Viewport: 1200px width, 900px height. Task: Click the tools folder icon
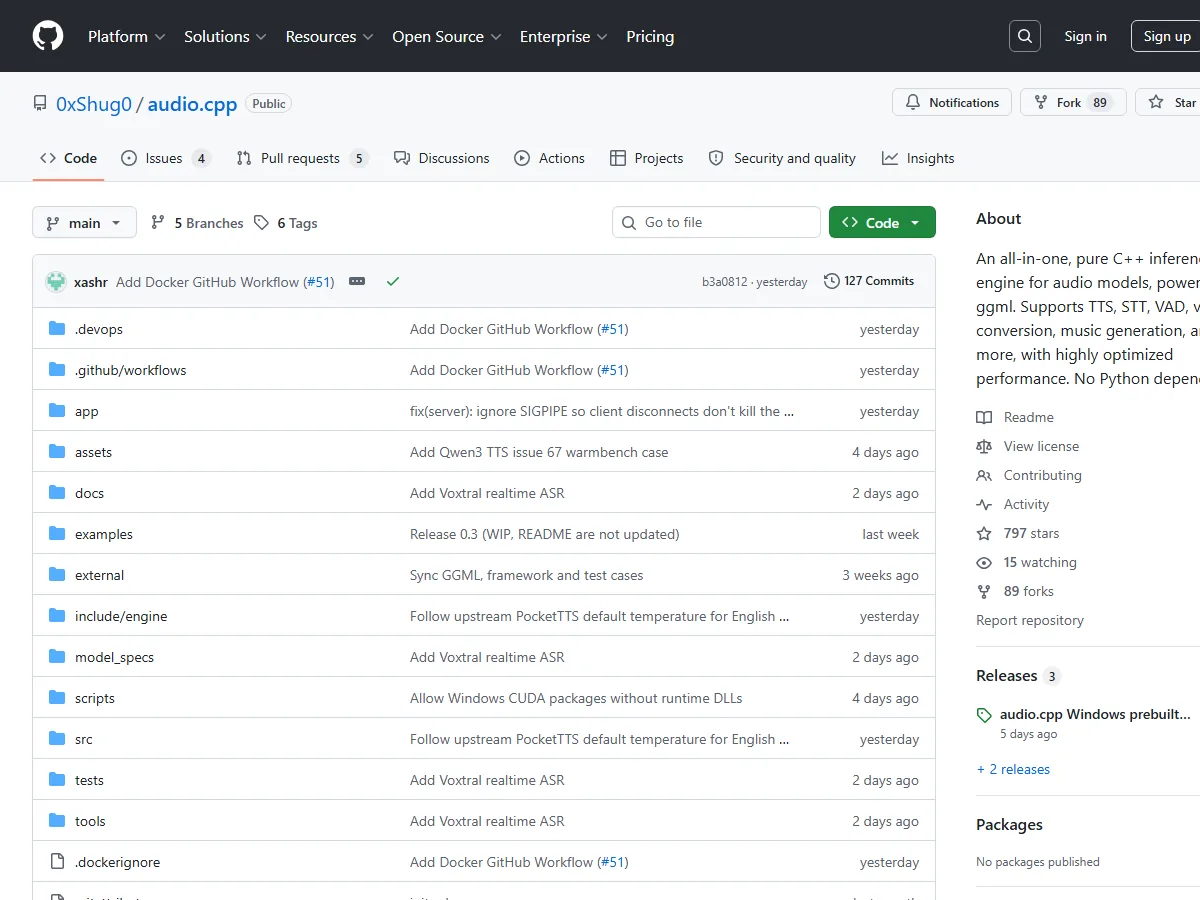[x=57, y=821]
